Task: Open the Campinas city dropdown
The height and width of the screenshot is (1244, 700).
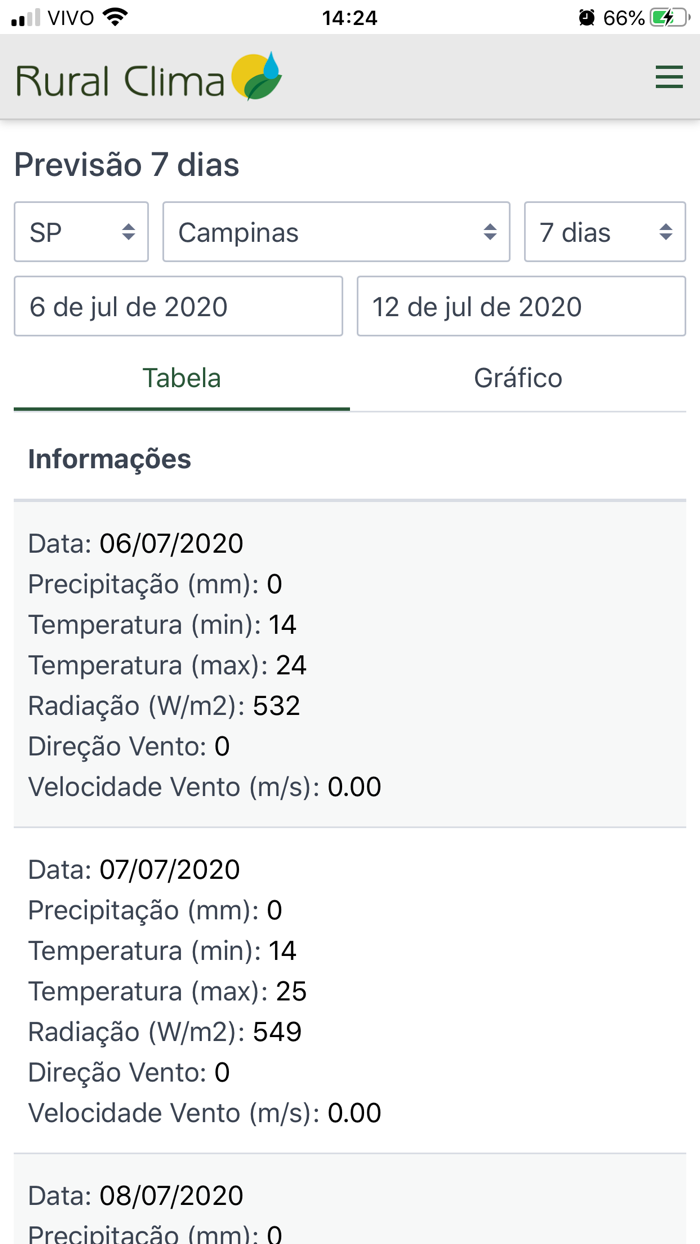Action: pyautogui.click(x=336, y=231)
